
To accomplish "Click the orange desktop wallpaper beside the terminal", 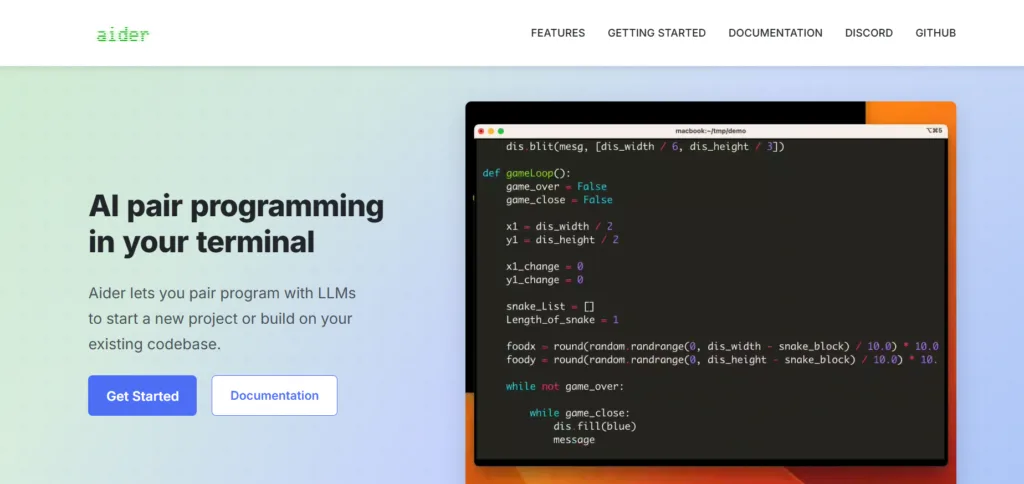I will click(x=911, y=112).
